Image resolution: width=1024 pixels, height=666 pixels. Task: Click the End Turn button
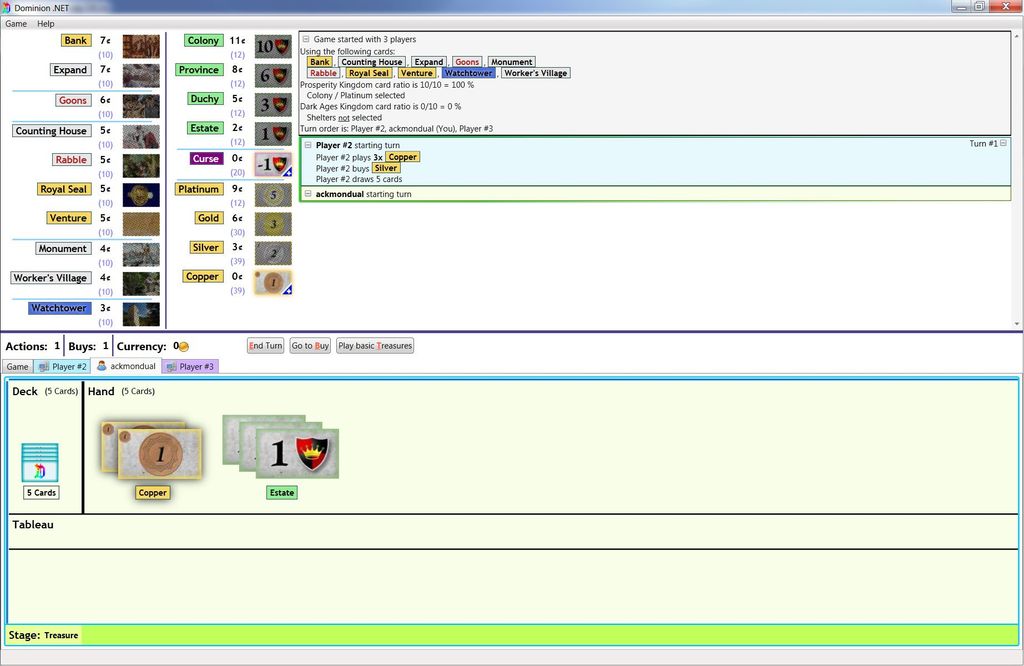(x=266, y=345)
